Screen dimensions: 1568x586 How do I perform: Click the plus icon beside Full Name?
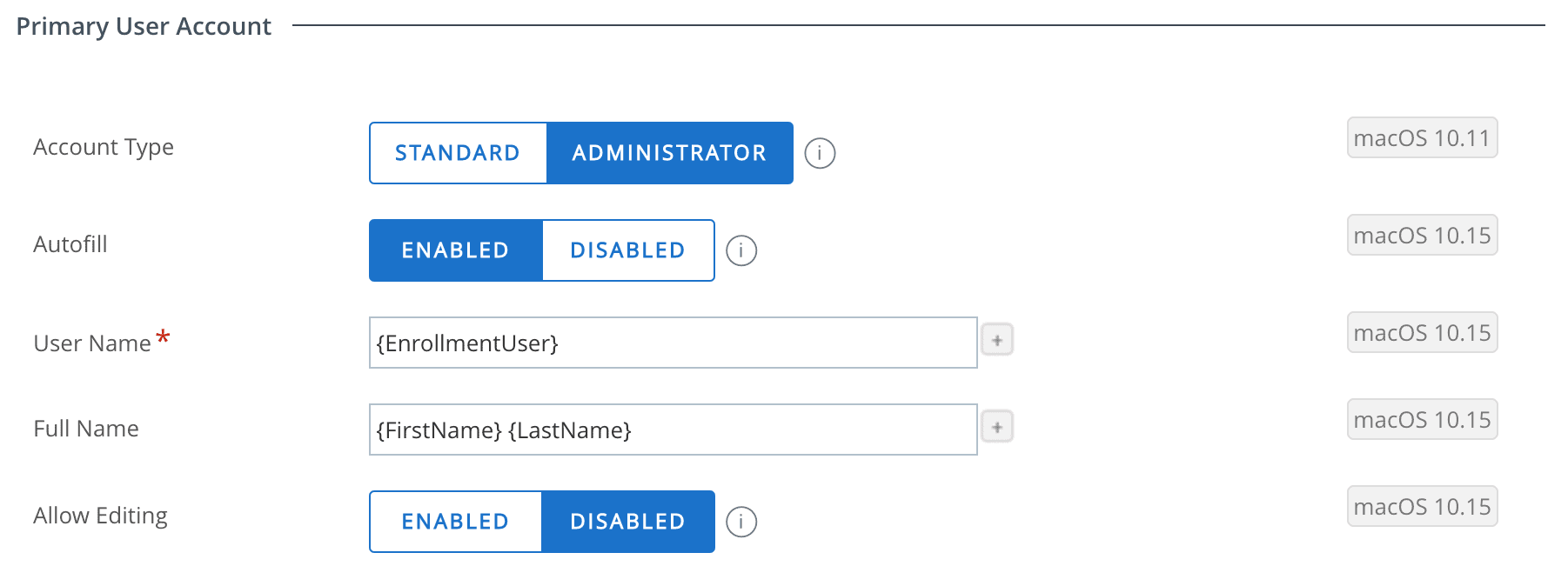point(997,427)
